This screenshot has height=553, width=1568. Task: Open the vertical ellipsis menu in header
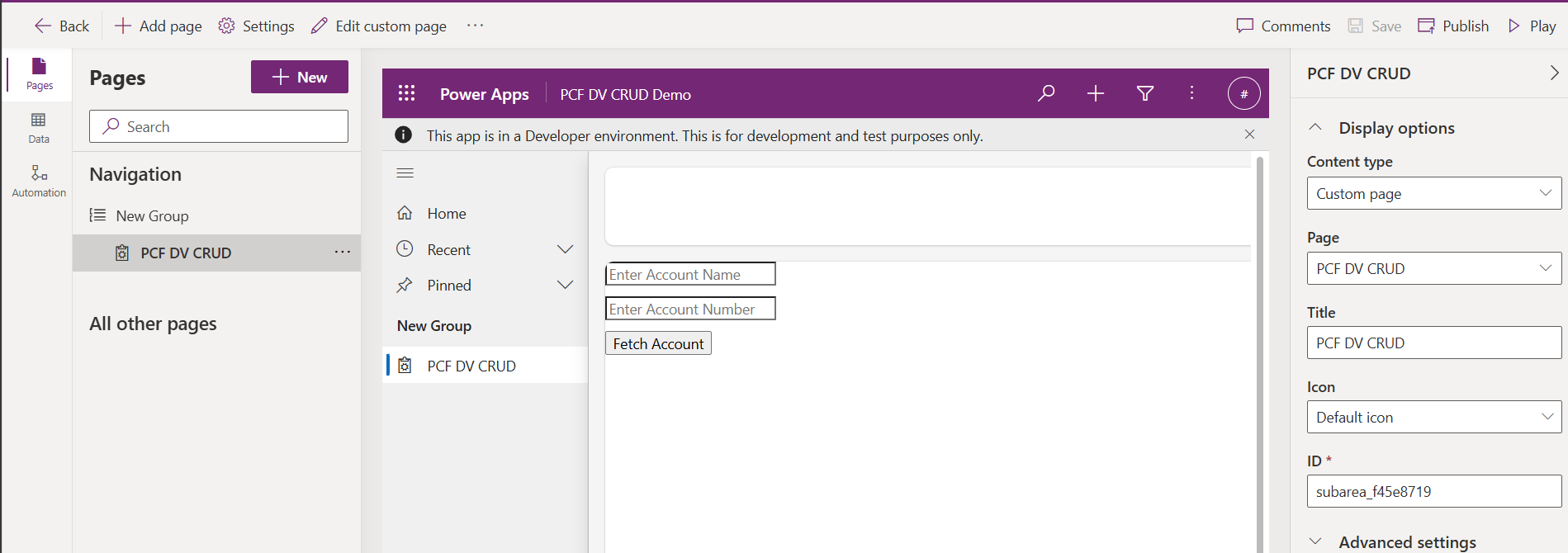click(x=1191, y=93)
